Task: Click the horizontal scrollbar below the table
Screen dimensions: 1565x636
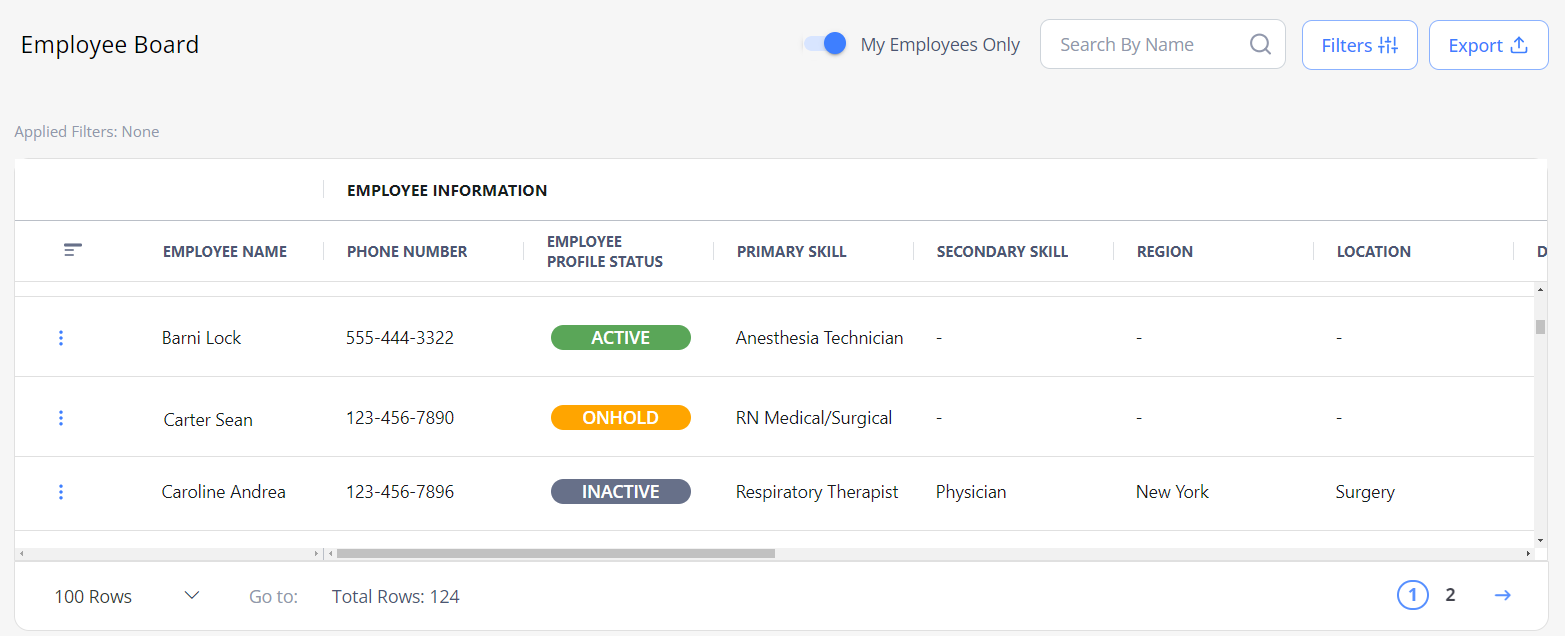Action: coord(553,551)
